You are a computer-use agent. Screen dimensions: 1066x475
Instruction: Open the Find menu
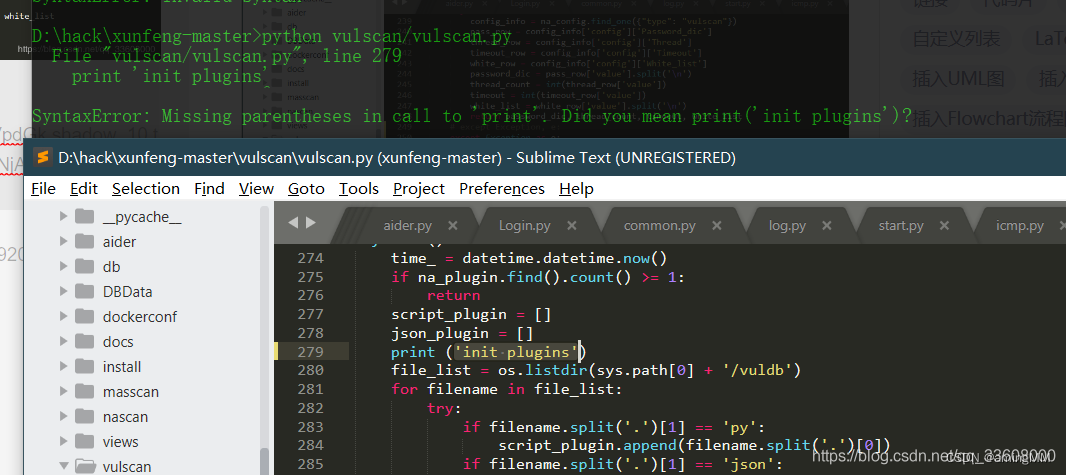click(209, 188)
